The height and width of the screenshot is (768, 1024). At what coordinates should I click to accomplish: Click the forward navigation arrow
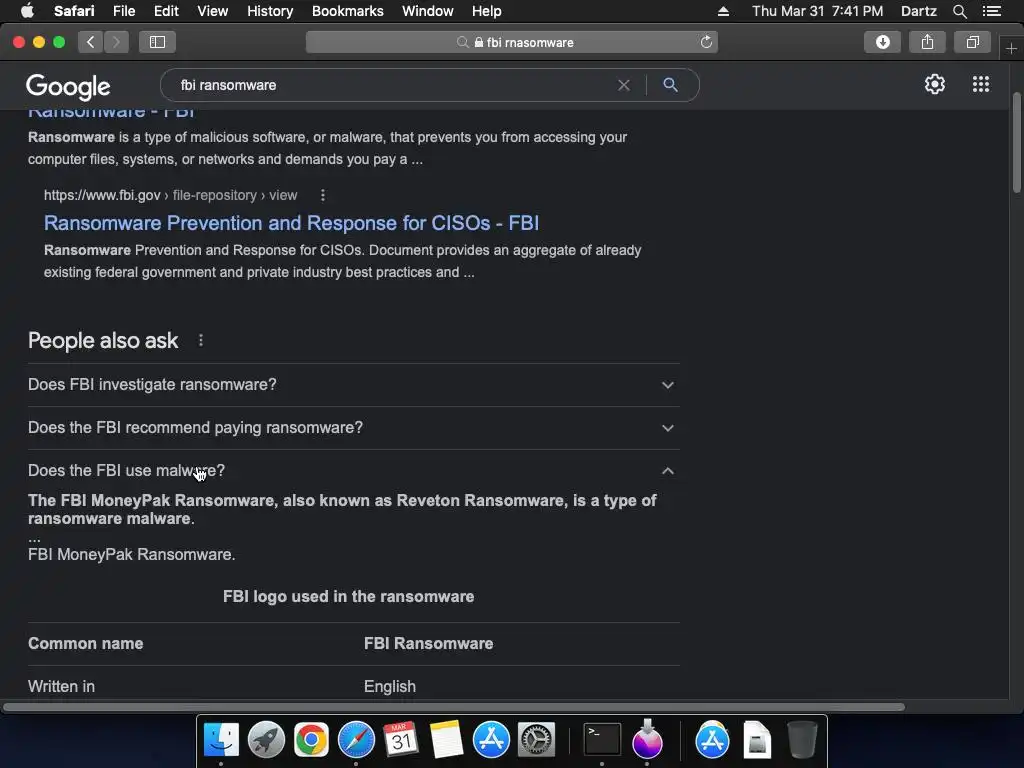116,42
